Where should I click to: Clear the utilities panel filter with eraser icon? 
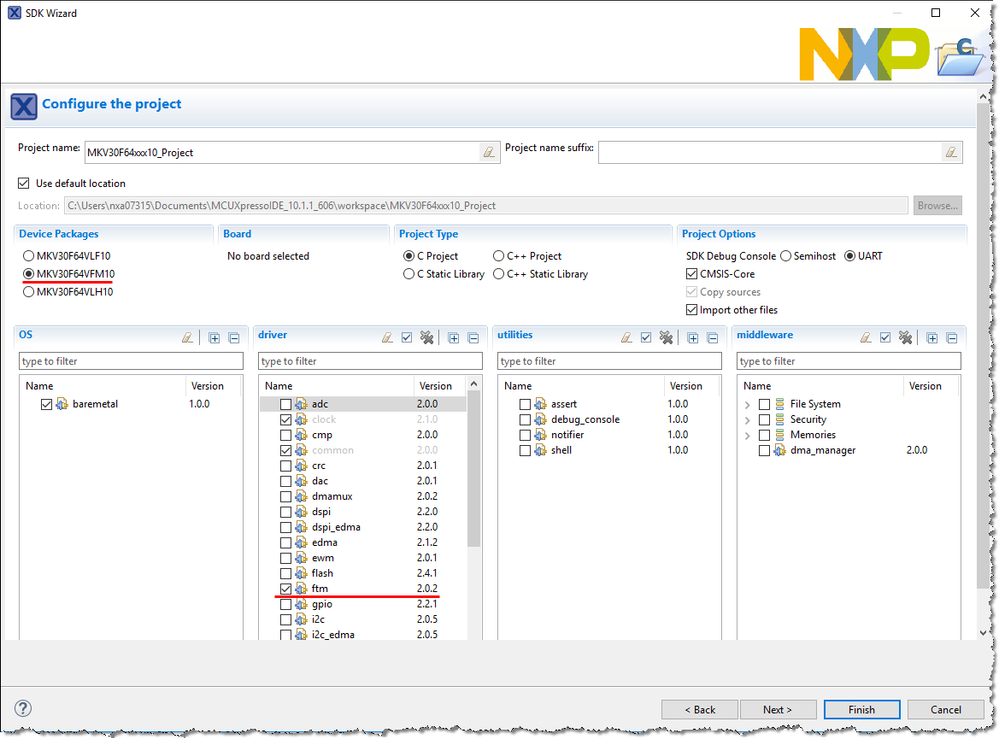[x=627, y=338]
